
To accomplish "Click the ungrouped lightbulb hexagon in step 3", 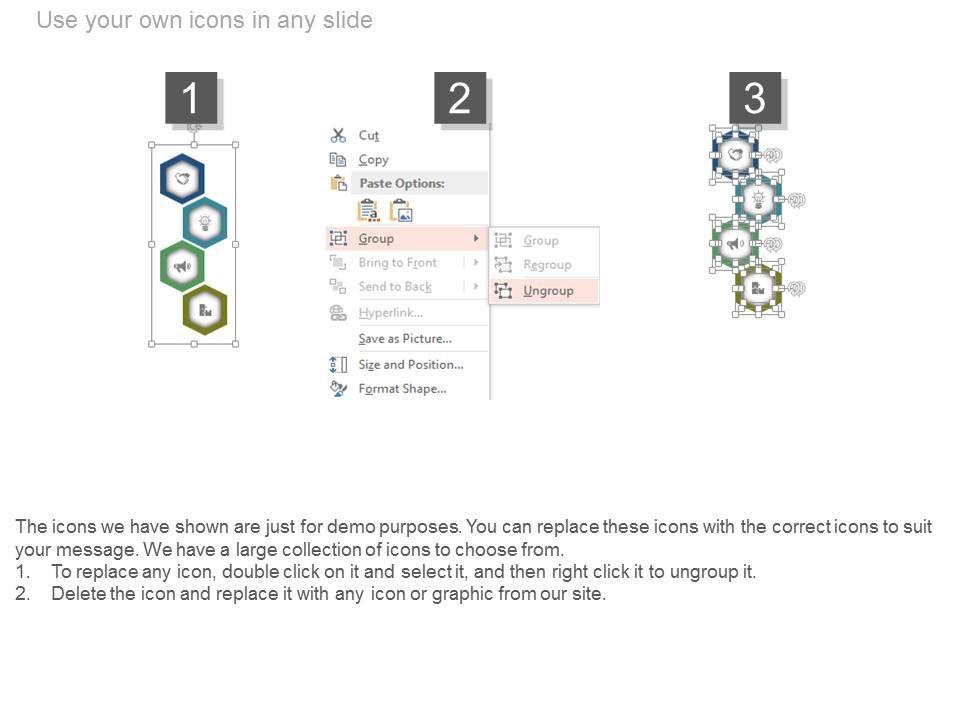I will click(x=758, y=199).
